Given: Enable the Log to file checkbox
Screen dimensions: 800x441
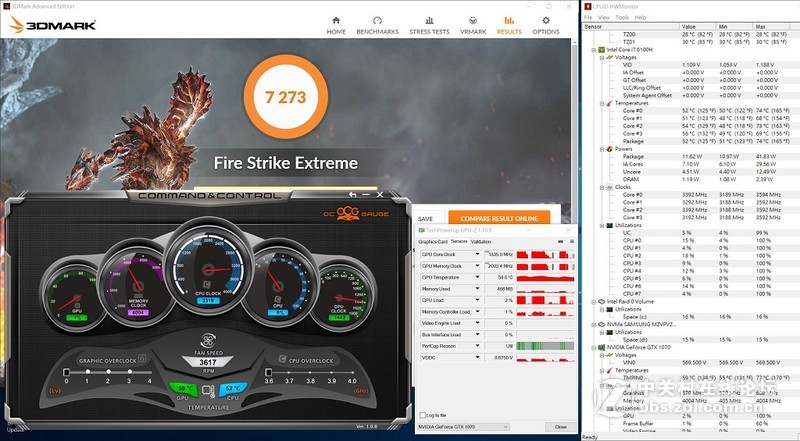Looking at the screenshot, I should click(x=422, y=415).
